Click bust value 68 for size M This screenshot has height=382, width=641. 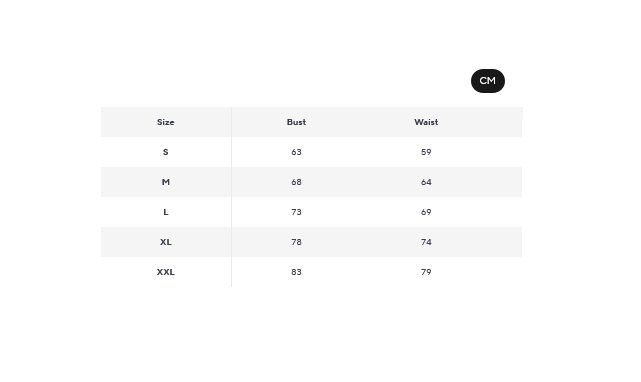pyautogui.click(x=296, y=182)
